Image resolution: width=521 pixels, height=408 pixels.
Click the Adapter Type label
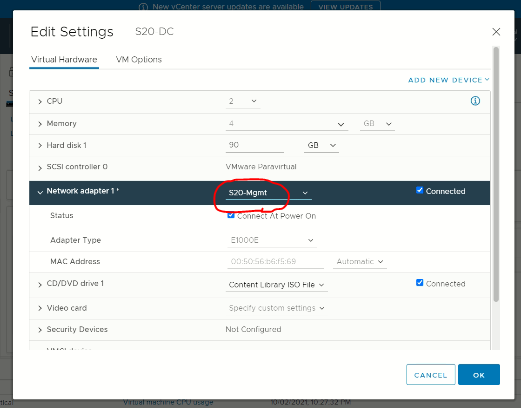pos(76,240)
